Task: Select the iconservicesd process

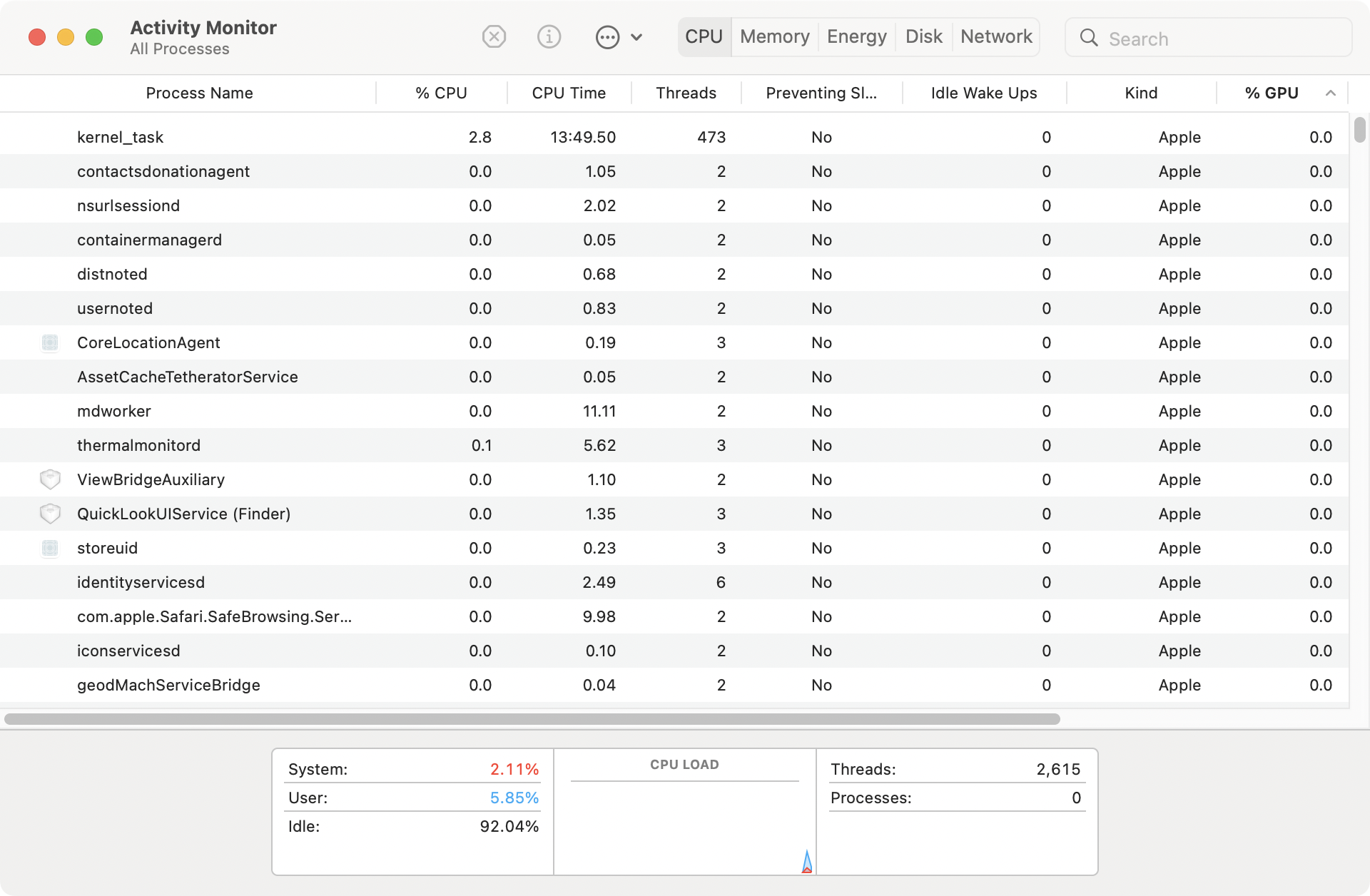Action: (674, 651)
